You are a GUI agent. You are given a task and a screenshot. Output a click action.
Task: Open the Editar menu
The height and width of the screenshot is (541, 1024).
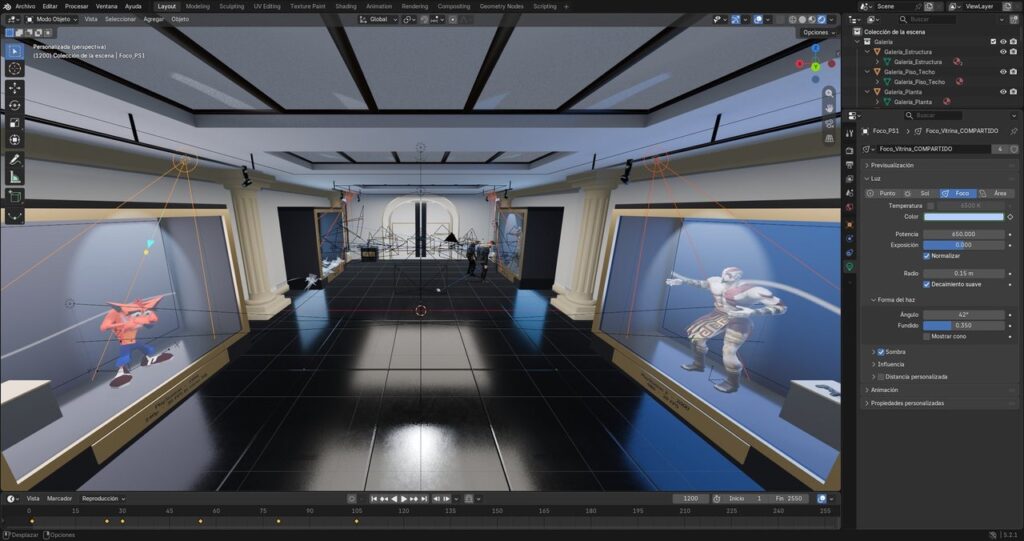pyautogui.click(x=50, y=7)
